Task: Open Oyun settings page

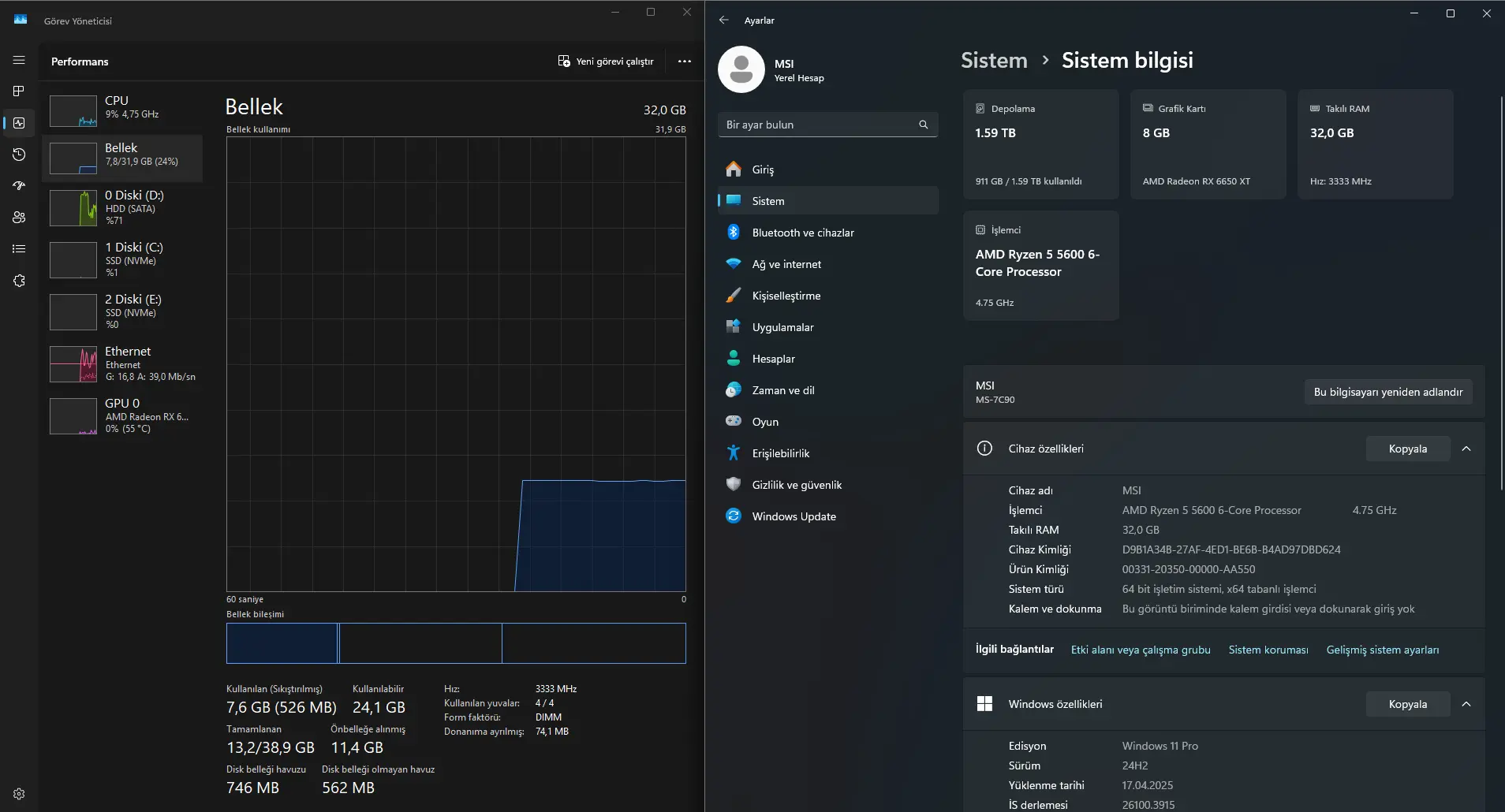Action: tap(827, 422)
